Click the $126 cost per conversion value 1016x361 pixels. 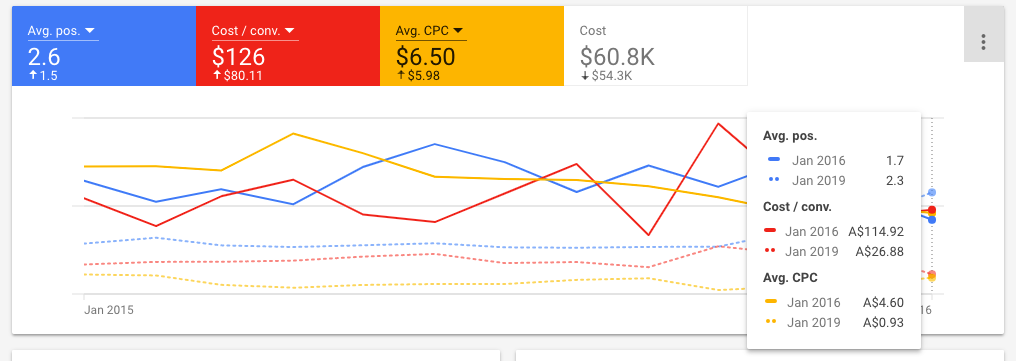point(238,57)
